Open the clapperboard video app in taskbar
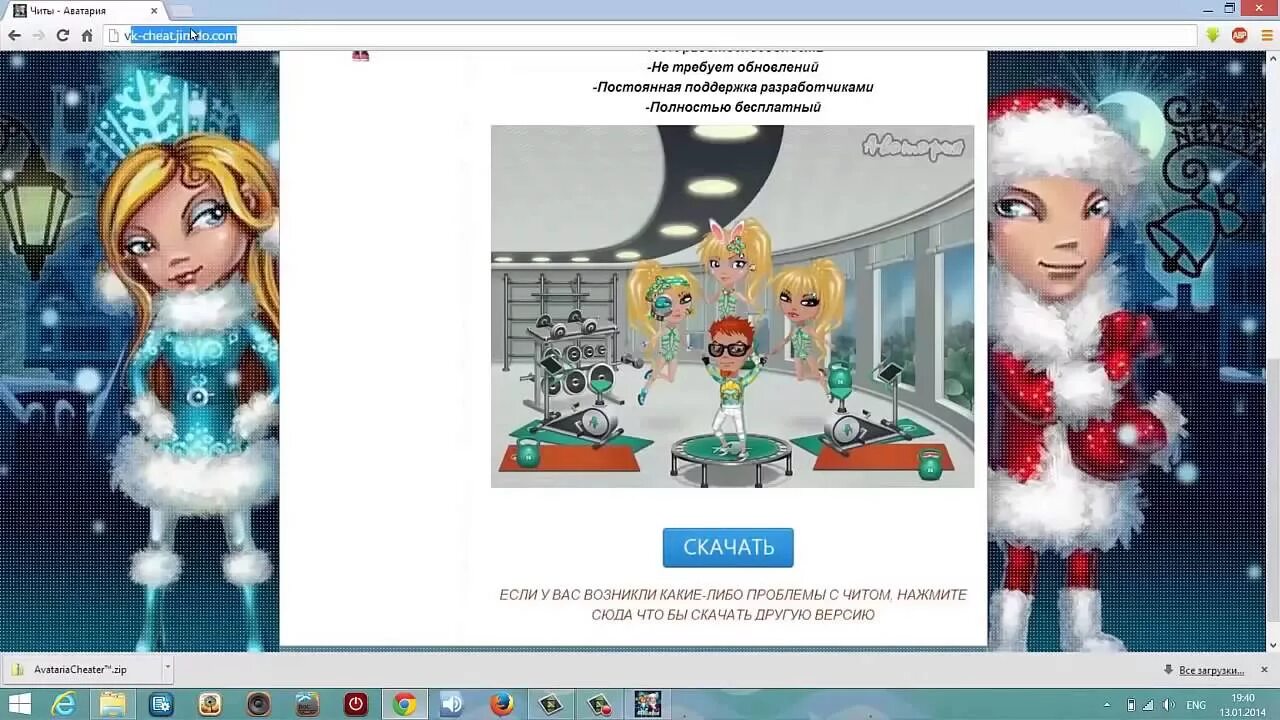1280x720 pixels. pyautogui.click(x=306, y=704)
